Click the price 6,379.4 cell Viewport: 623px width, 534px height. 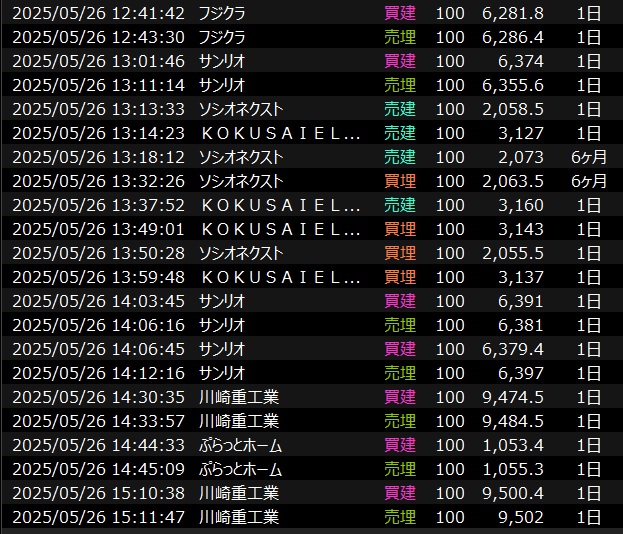point(513,349)
